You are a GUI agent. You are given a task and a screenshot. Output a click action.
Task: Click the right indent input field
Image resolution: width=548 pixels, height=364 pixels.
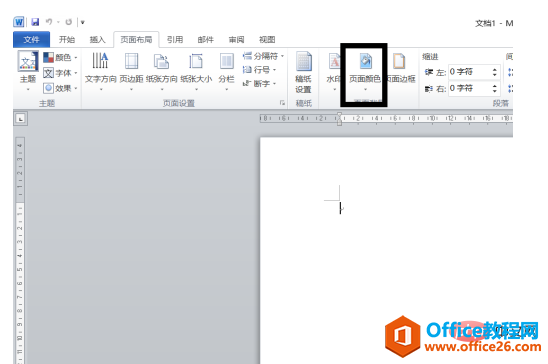(470, 88)
